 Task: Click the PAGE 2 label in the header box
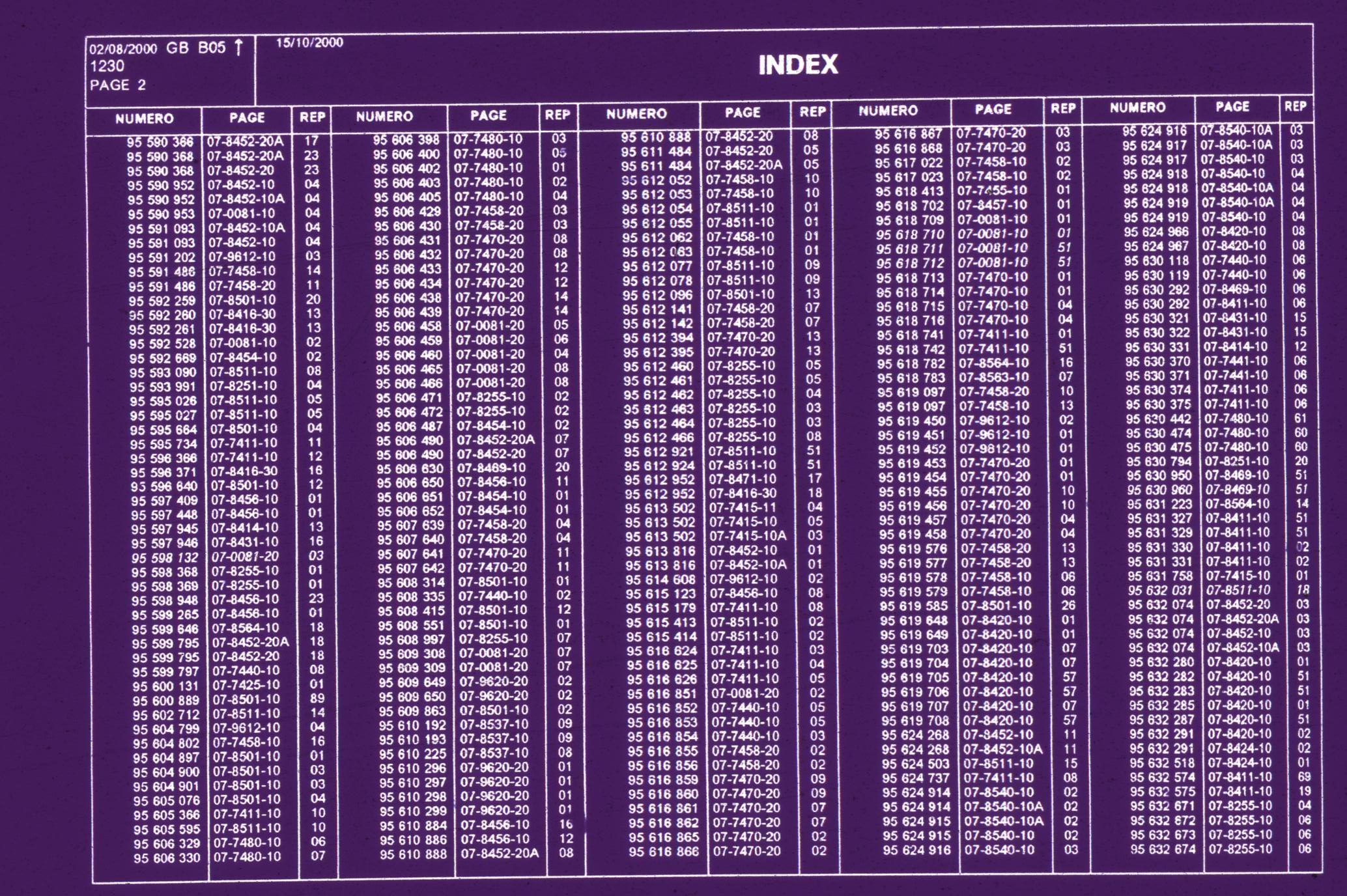[118, 85]
